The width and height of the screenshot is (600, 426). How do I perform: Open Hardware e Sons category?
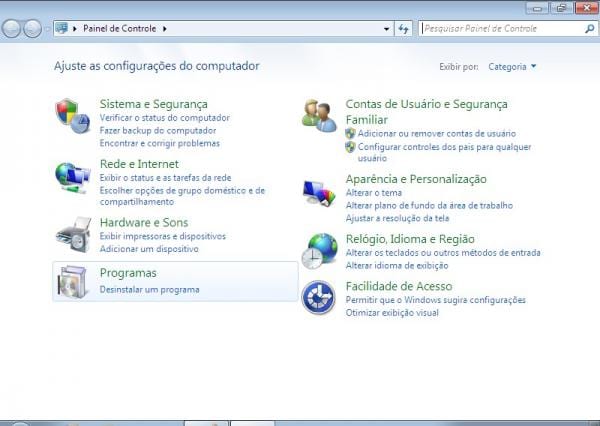(x=144, y=222)
